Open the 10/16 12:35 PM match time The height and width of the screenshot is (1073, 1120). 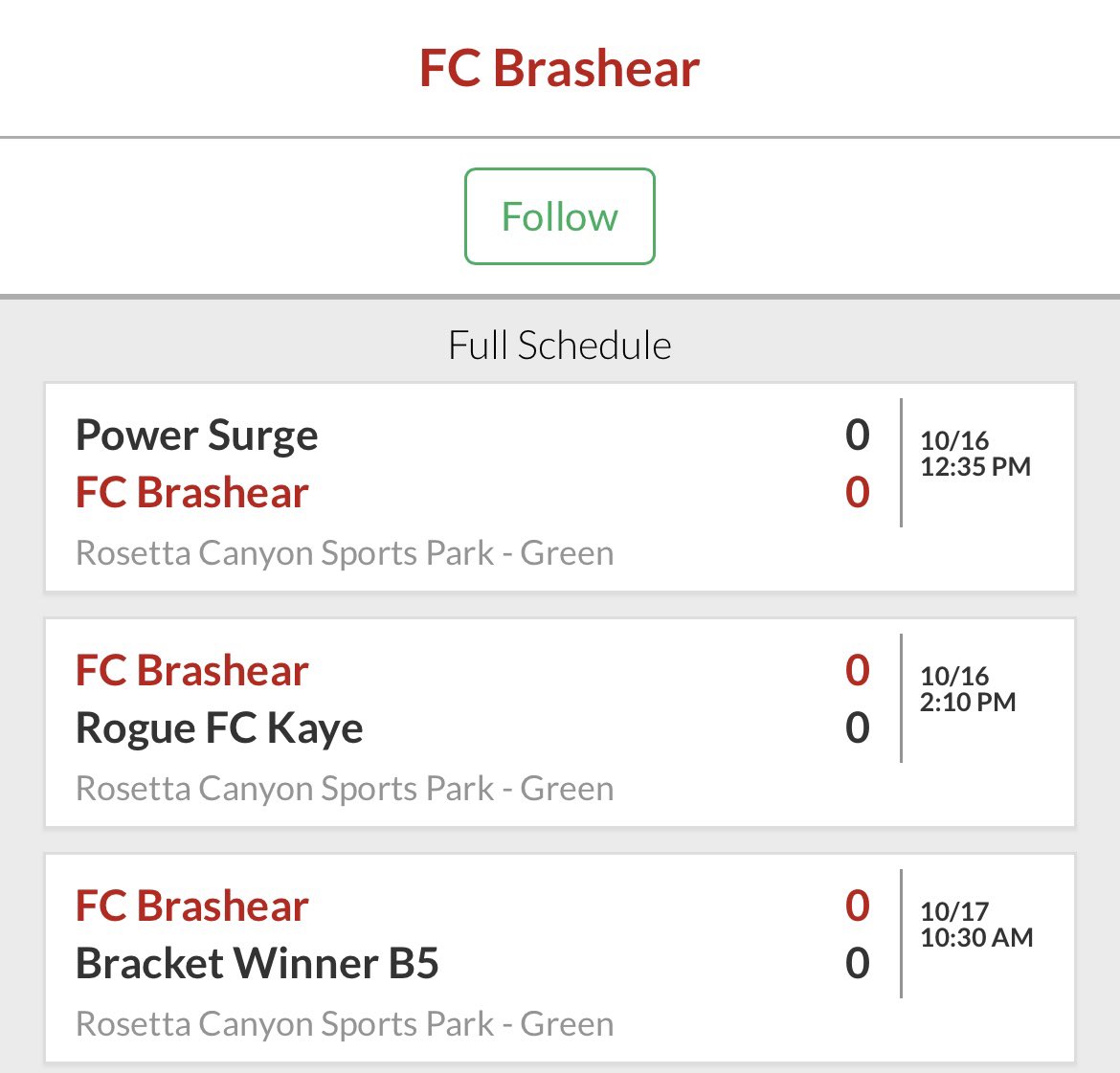(975, 454)
